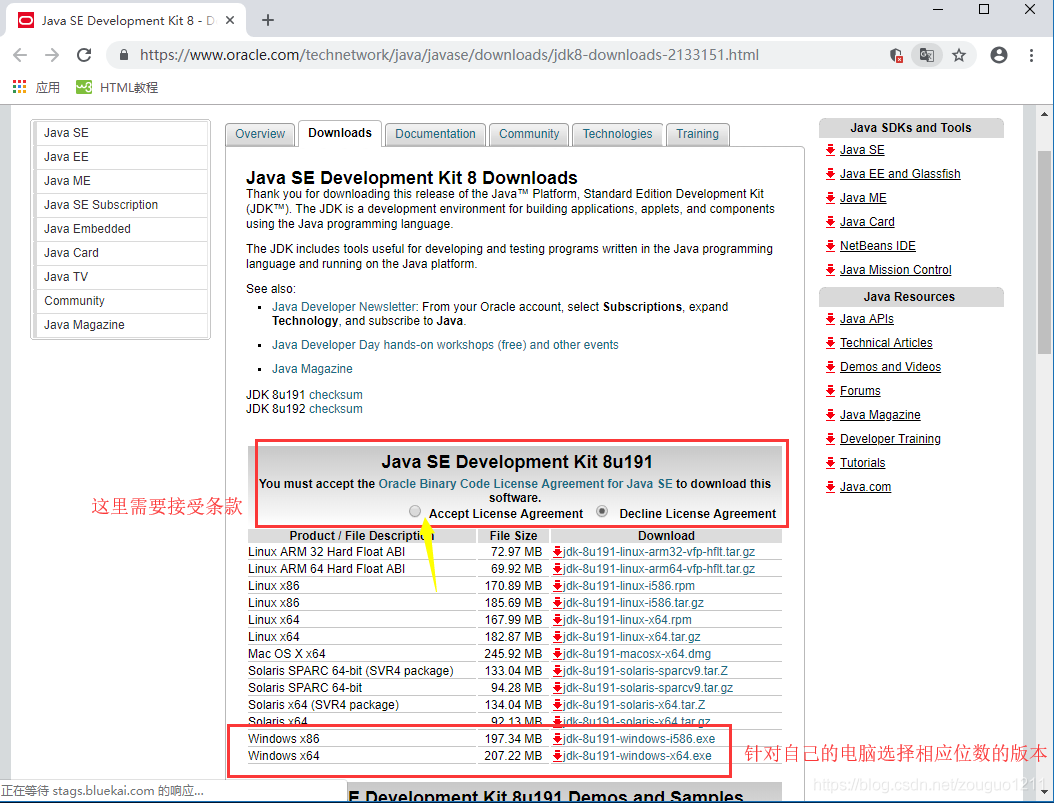
Task: Click download icon for jdk-8u191-windows-i586.exe
Action: tap(557, 739)
